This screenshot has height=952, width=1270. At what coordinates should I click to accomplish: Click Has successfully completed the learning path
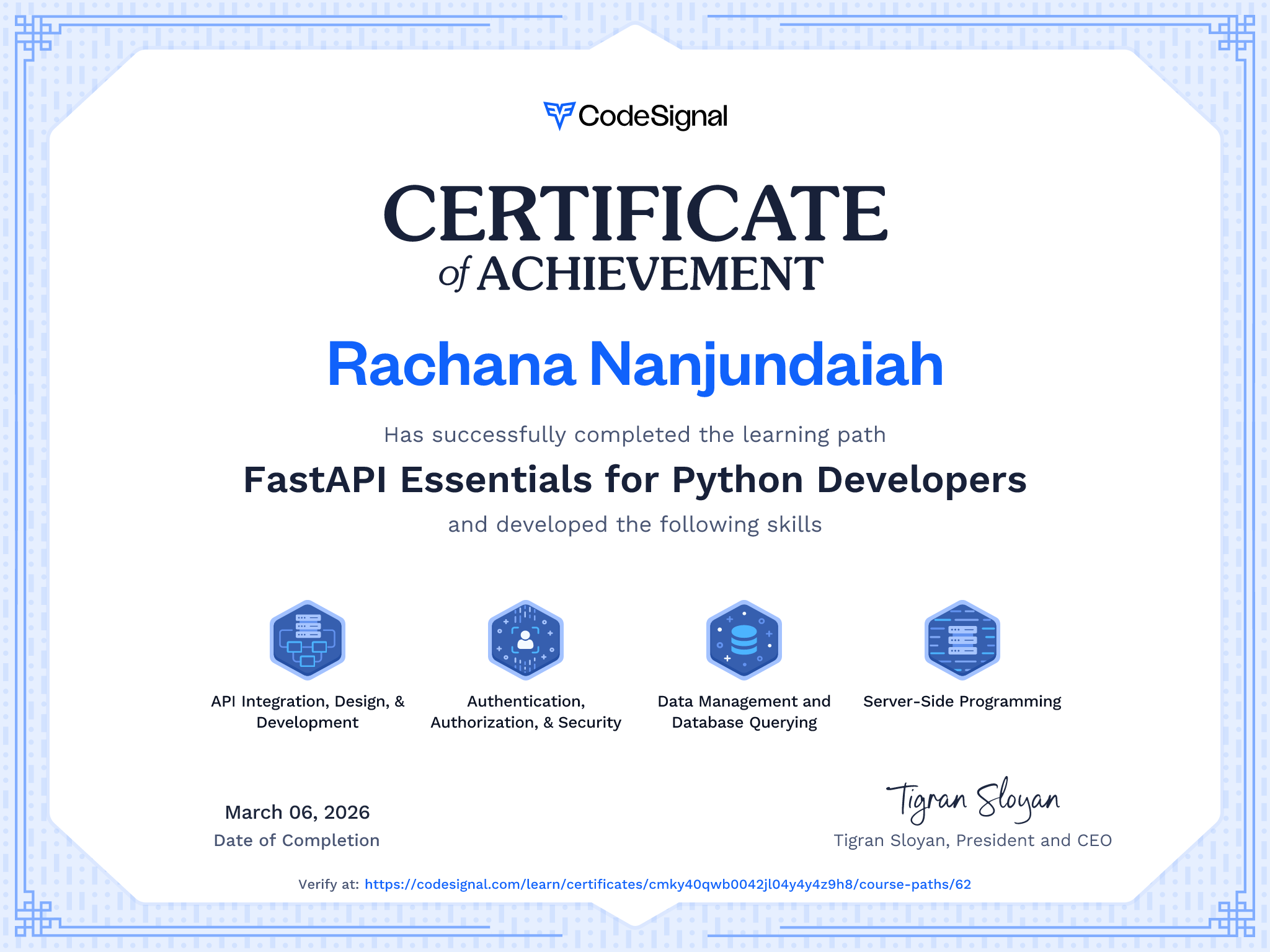pos(635,435)
